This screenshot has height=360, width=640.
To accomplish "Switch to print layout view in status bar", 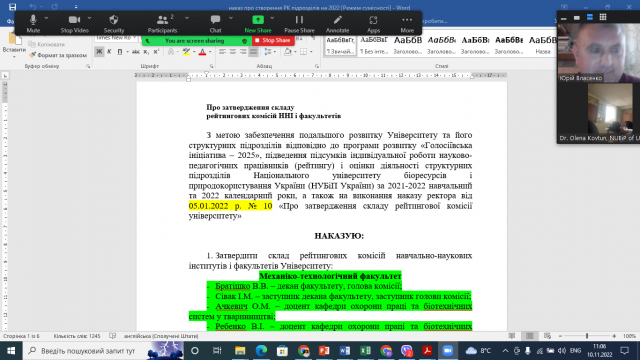I will [530, 336].
